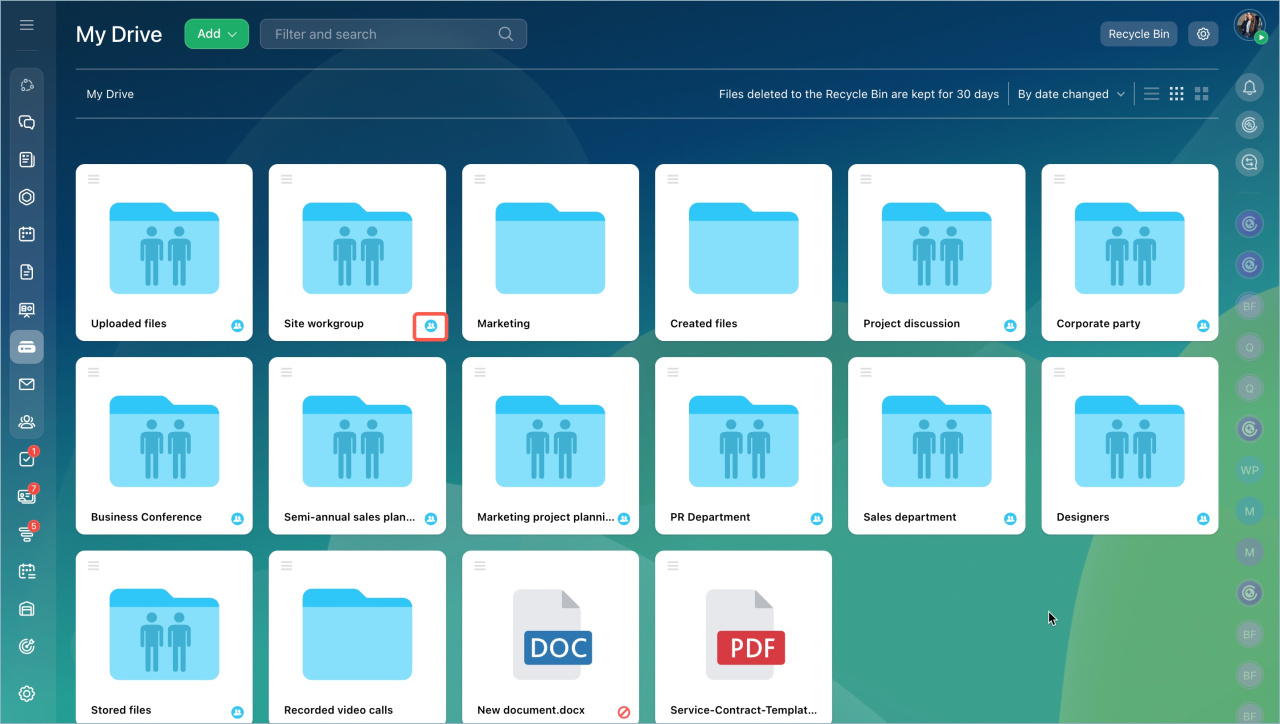Click the shared icon on Site workgroup folder
1280x724 pixels.
(x=431, y=325)
